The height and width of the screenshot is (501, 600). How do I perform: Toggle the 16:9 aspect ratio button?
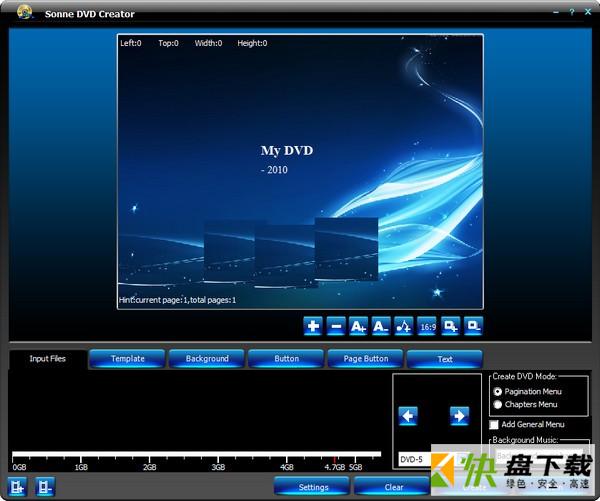point(427,326)
